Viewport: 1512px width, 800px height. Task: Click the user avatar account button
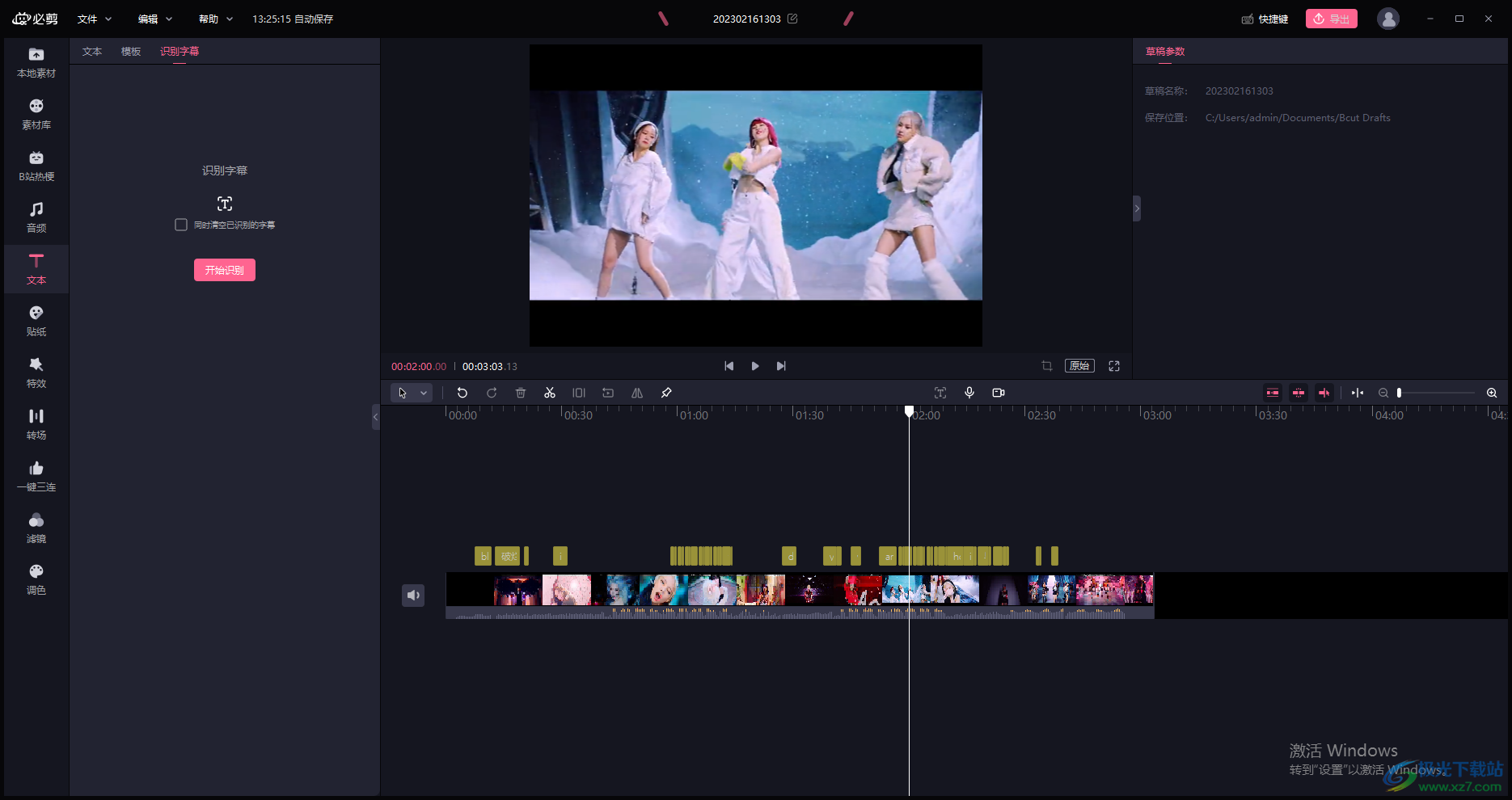point(1388,19)
